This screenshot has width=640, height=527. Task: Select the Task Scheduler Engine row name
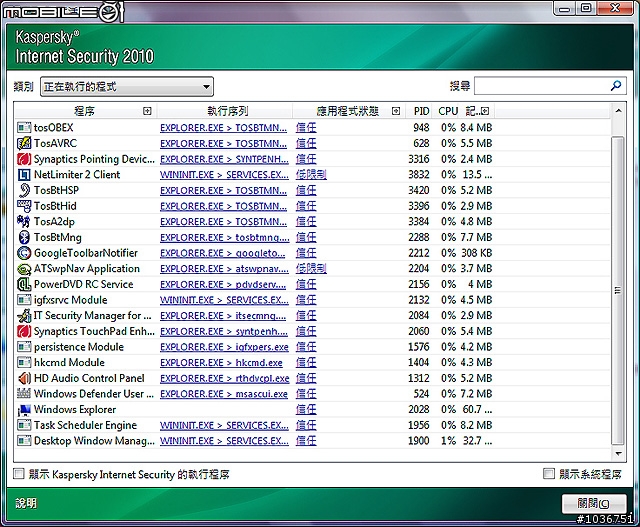point(85,425)
